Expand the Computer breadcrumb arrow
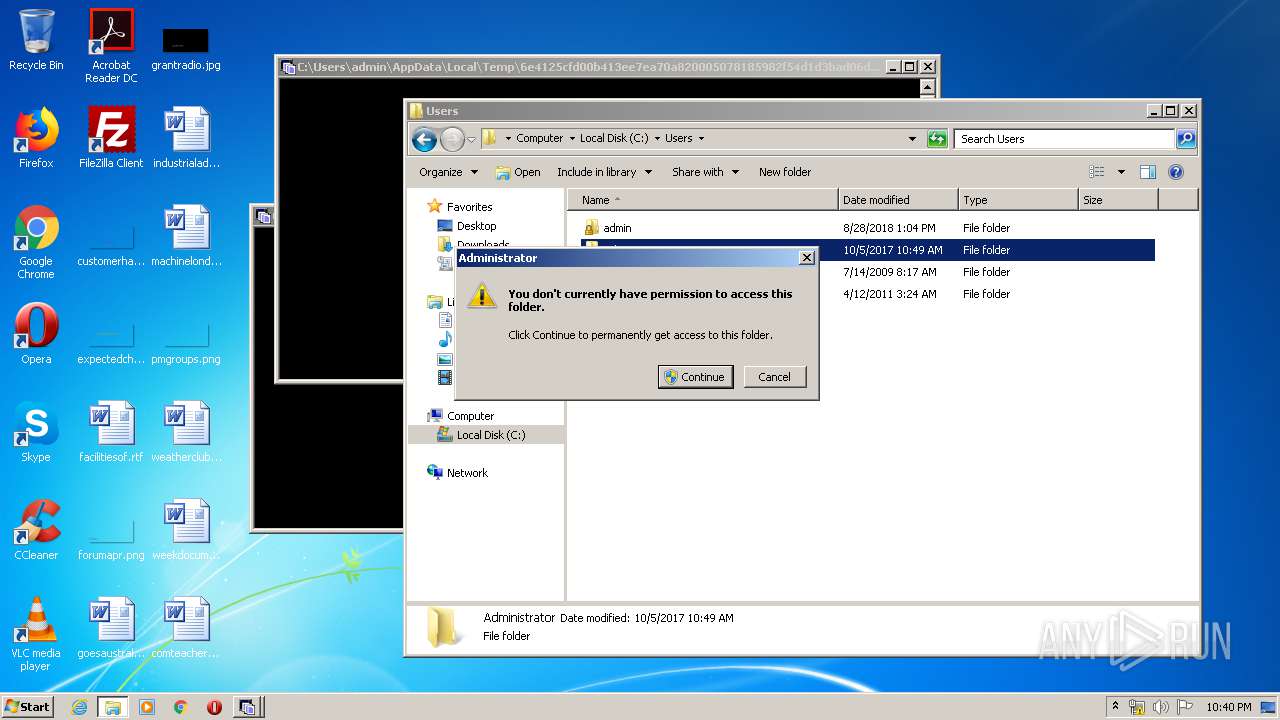Image resolution: width=1280 pixels, height=720 pixels. (x=571, y=139)
